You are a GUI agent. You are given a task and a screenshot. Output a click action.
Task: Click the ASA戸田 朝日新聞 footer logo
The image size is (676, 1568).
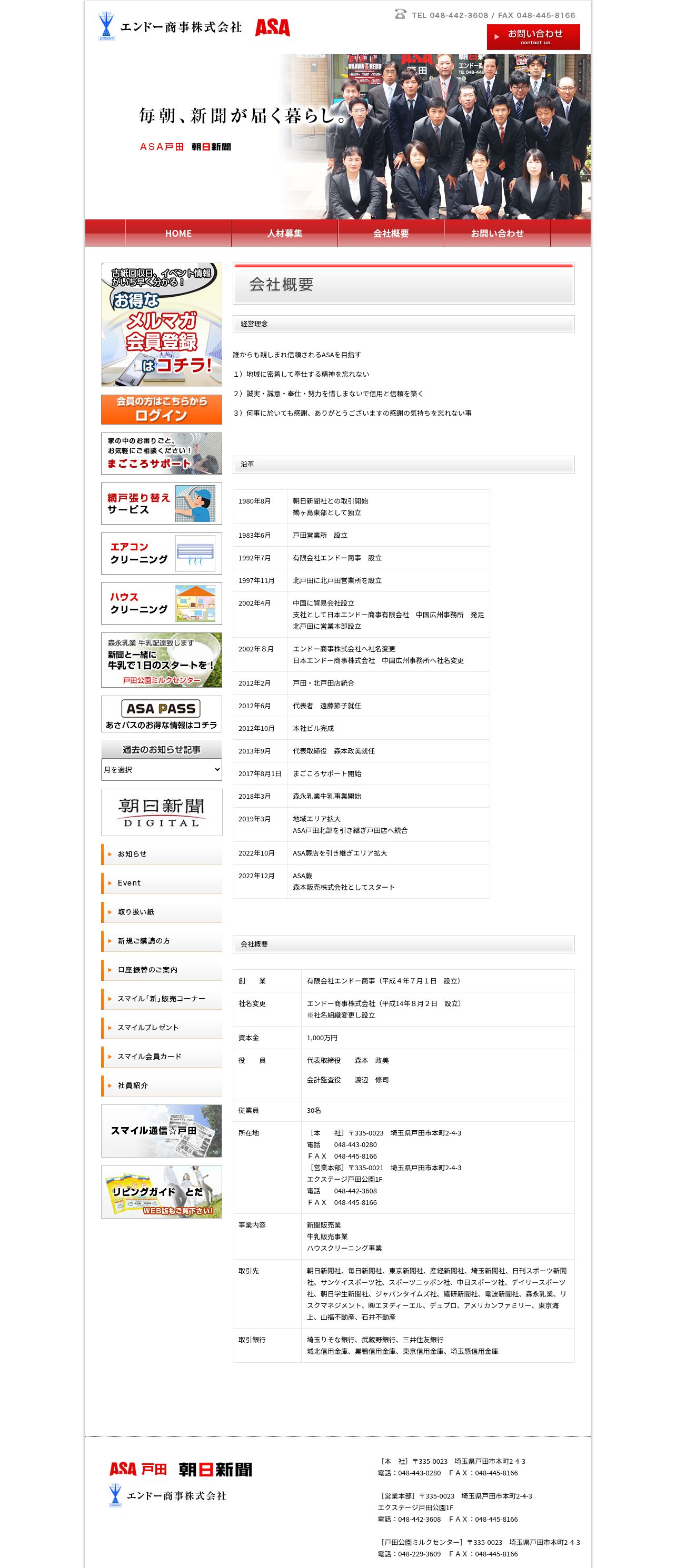point(181,1469)
